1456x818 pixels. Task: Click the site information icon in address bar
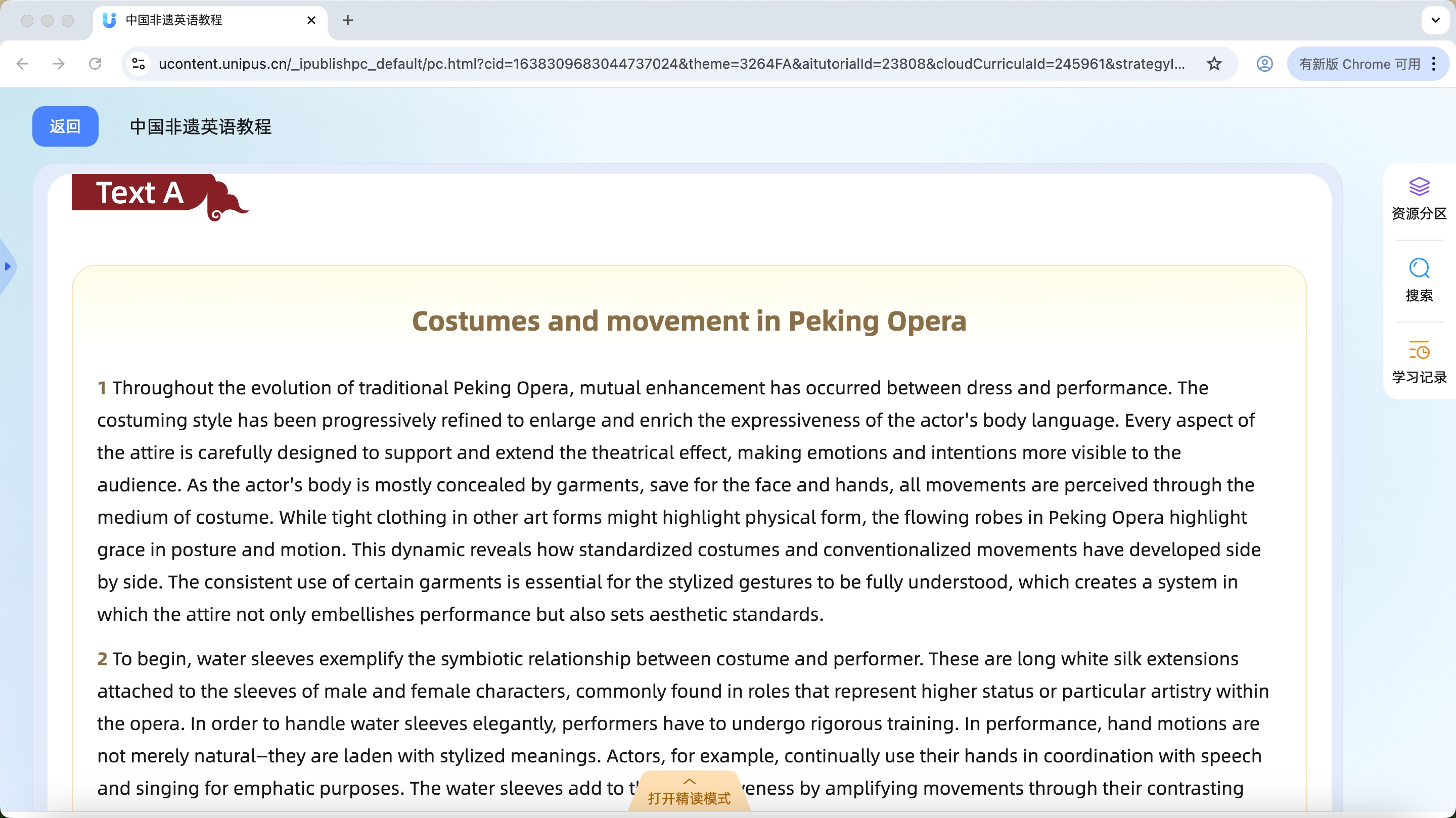tap(139, 64)
